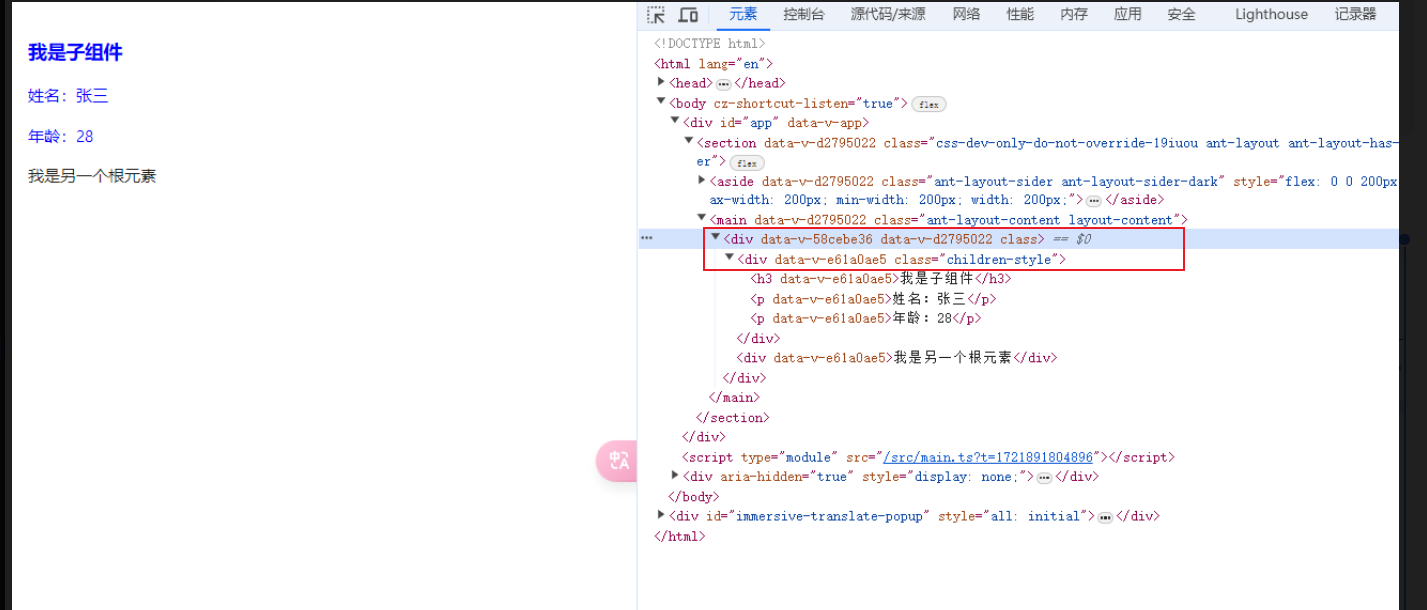
Task: Expand the head element node
Action: tap(661, 82)
